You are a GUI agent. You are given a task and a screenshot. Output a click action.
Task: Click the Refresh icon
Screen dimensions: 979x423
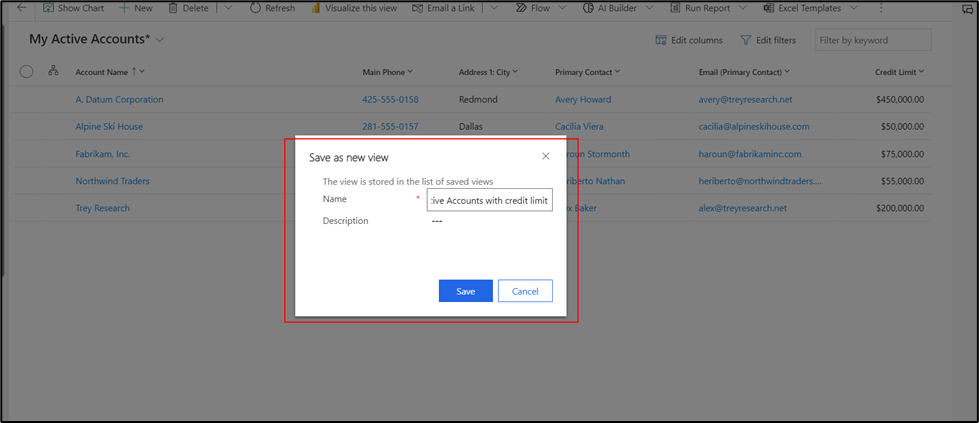[255, 8]
